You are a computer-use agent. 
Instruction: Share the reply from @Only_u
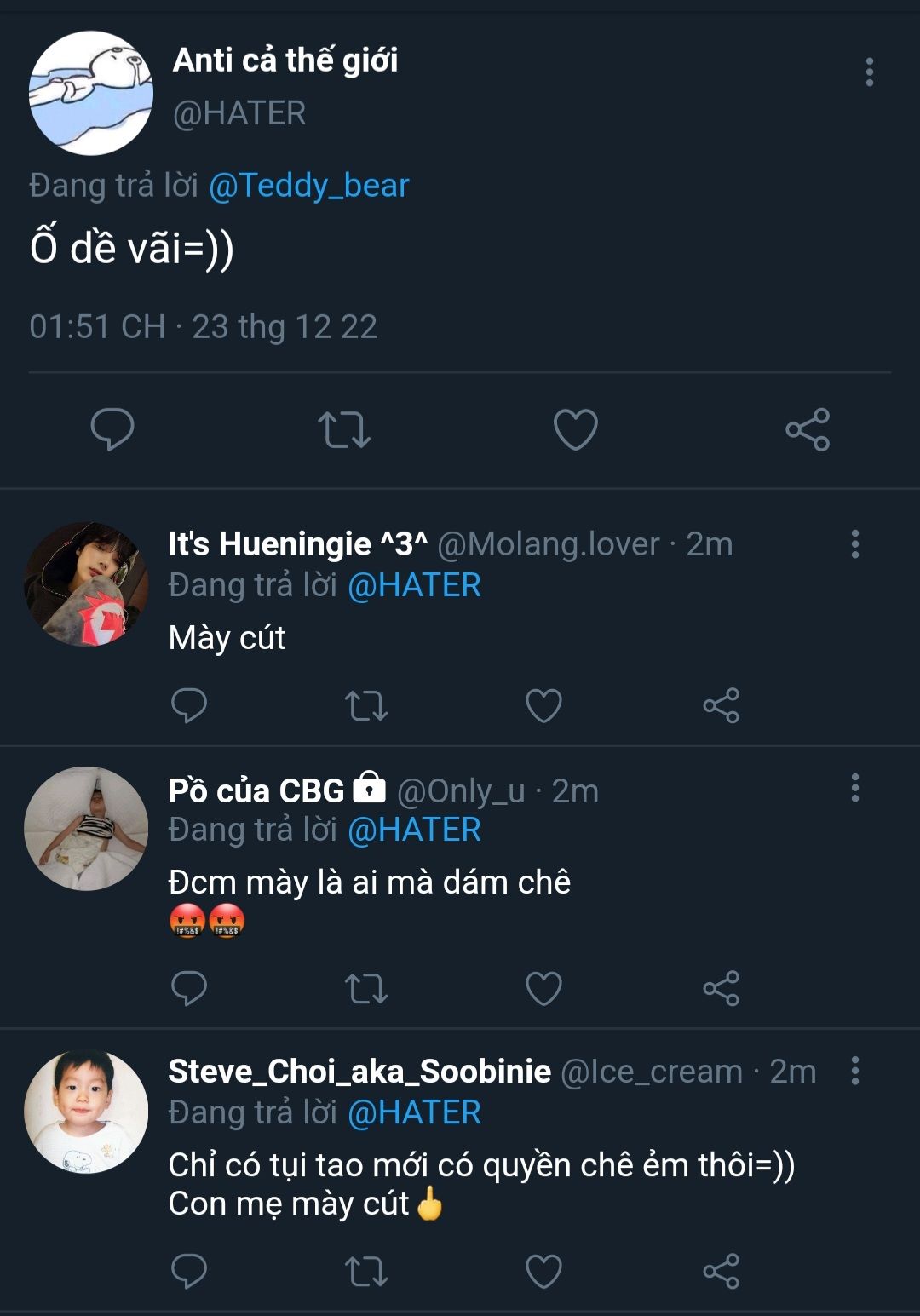[722, 988]
